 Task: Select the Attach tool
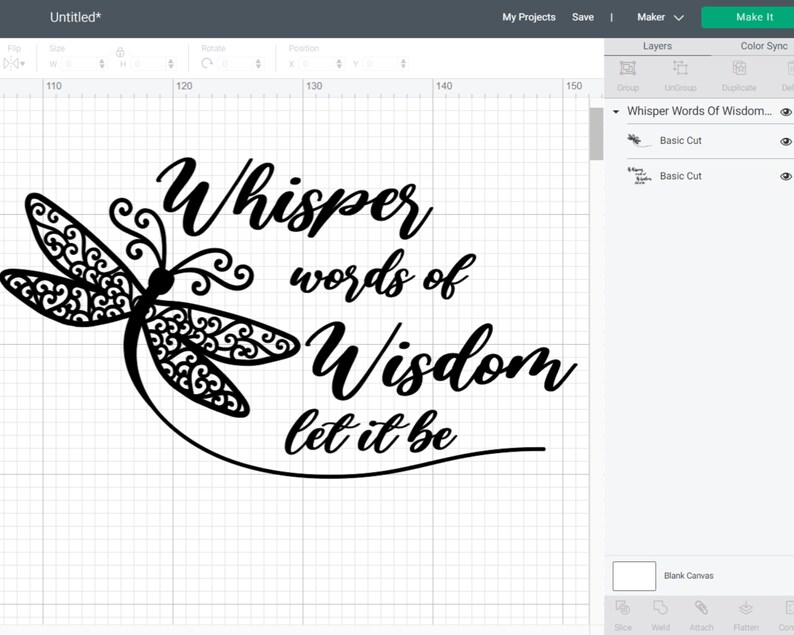[x=701, y=607]
